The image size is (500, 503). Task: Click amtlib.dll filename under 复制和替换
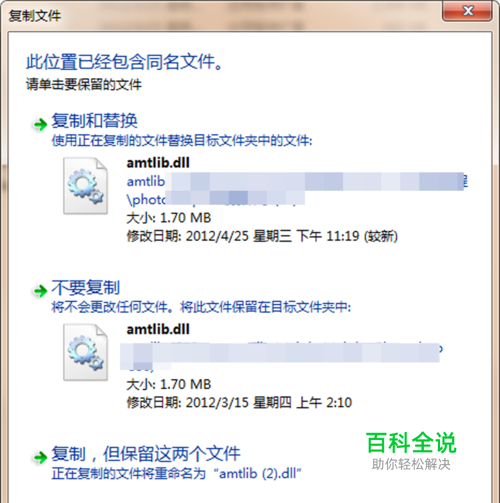pyautogui.click(x=158, y=163)
